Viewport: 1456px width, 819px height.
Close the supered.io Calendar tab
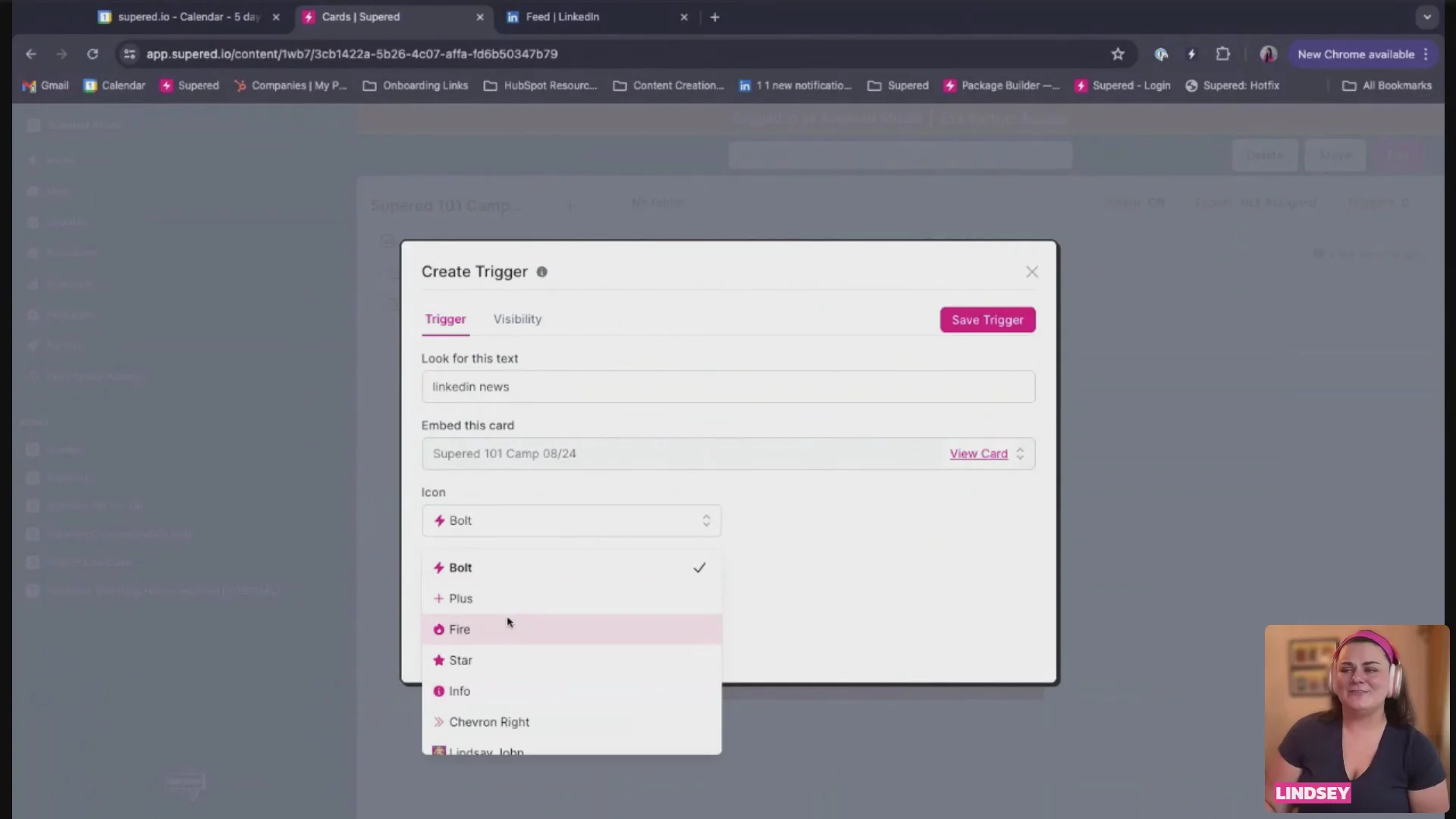[x=276, y=17]
